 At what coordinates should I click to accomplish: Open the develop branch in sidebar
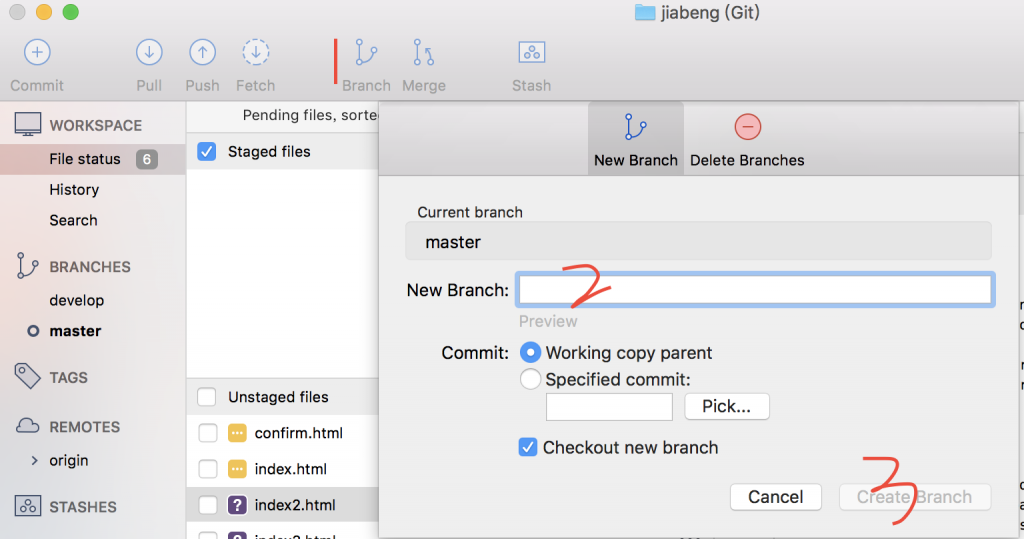(x=76, y=301)
